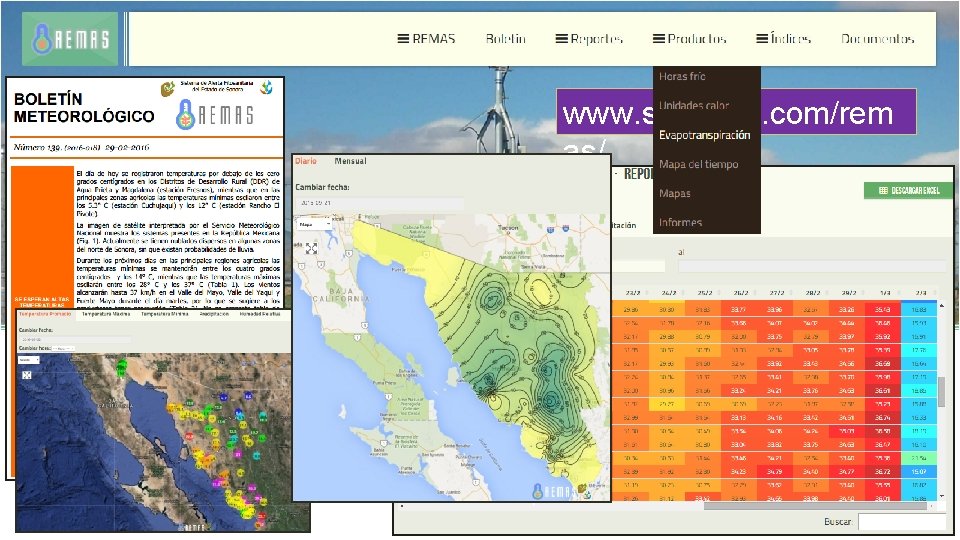Sort by the 25/2 column header
960x540 pixels.
tap(705, 293)
